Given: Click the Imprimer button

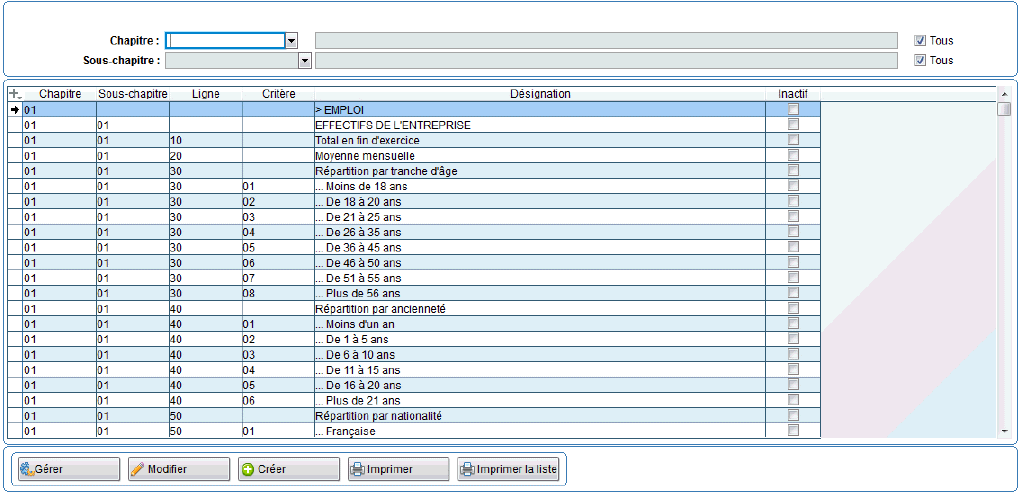Looking at the screenshot, I should pos(398,469).
